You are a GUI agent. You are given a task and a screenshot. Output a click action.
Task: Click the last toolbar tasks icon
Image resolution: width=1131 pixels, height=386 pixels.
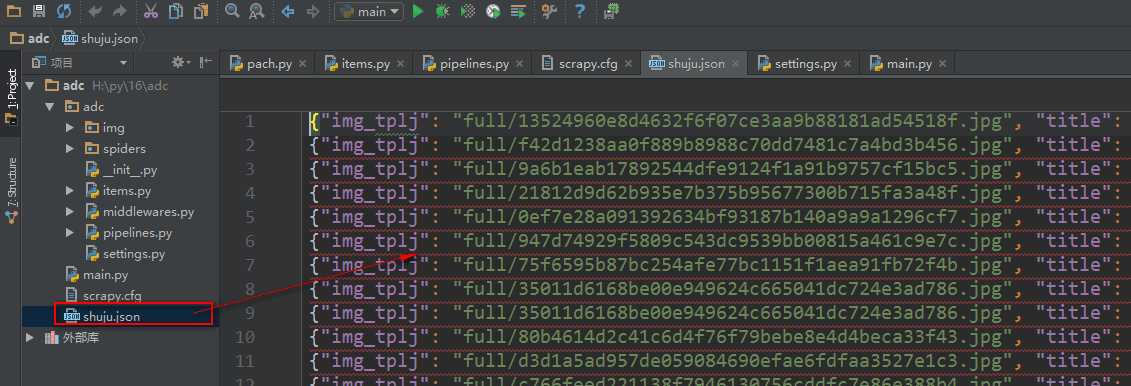coord(611,11)
